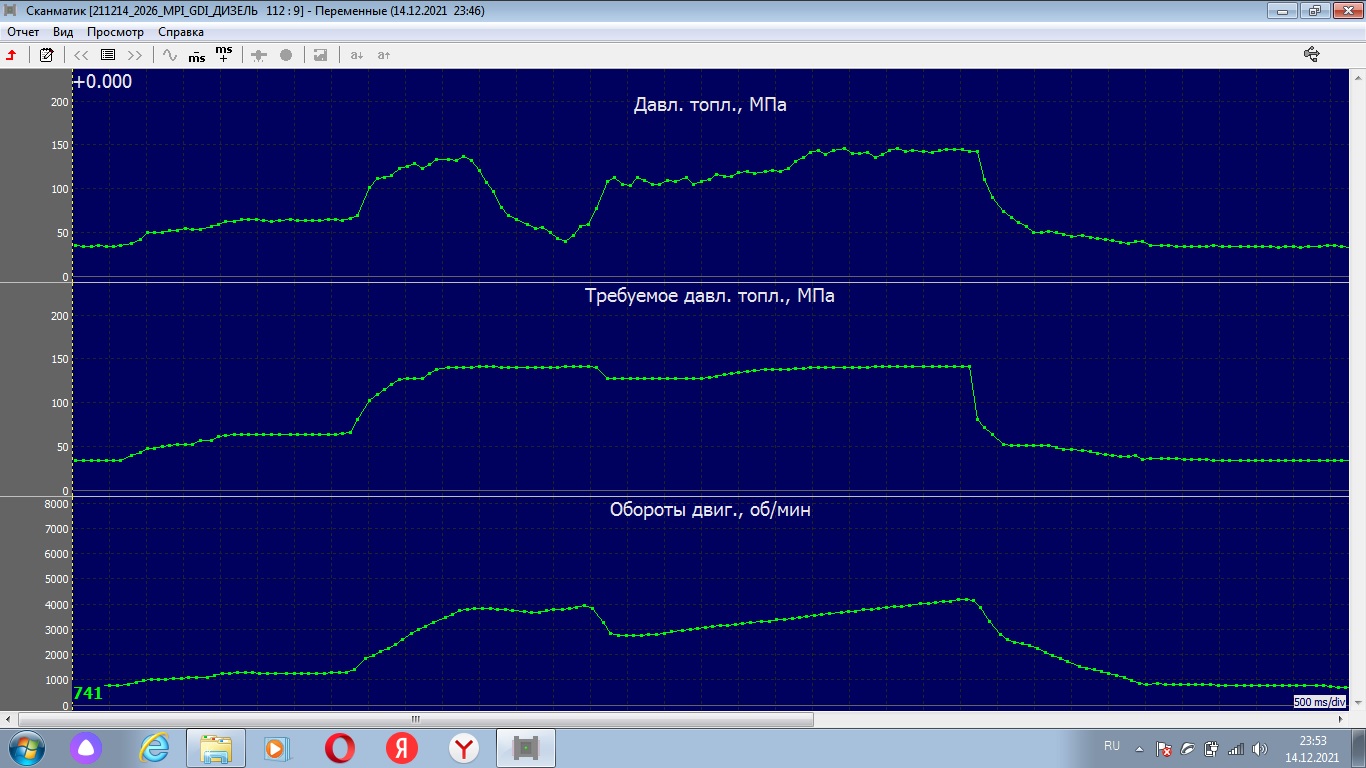Launch Yandex Browser from taskbar

coord(463,748)
